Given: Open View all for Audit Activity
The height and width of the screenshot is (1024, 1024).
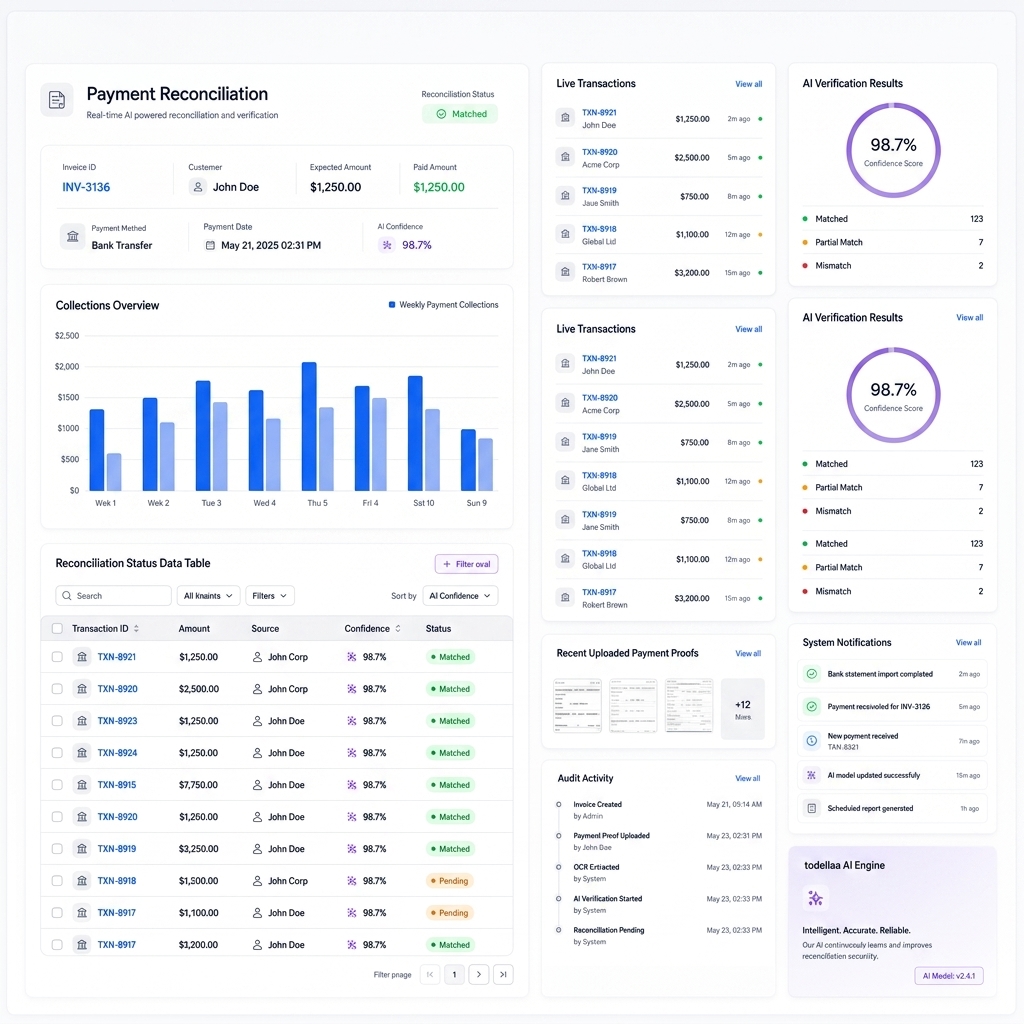Looking at the screenshot, I should [748, 778].
